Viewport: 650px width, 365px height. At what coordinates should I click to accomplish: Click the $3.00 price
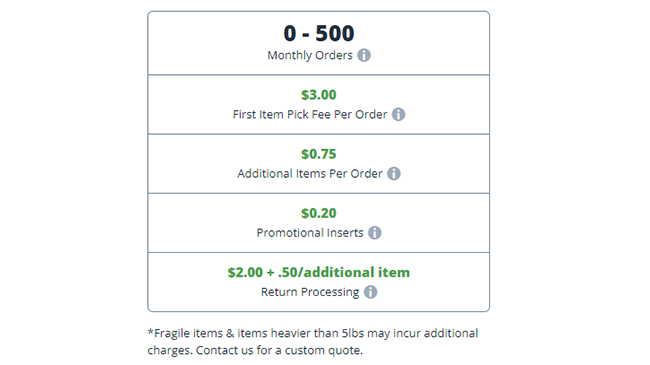319,95
